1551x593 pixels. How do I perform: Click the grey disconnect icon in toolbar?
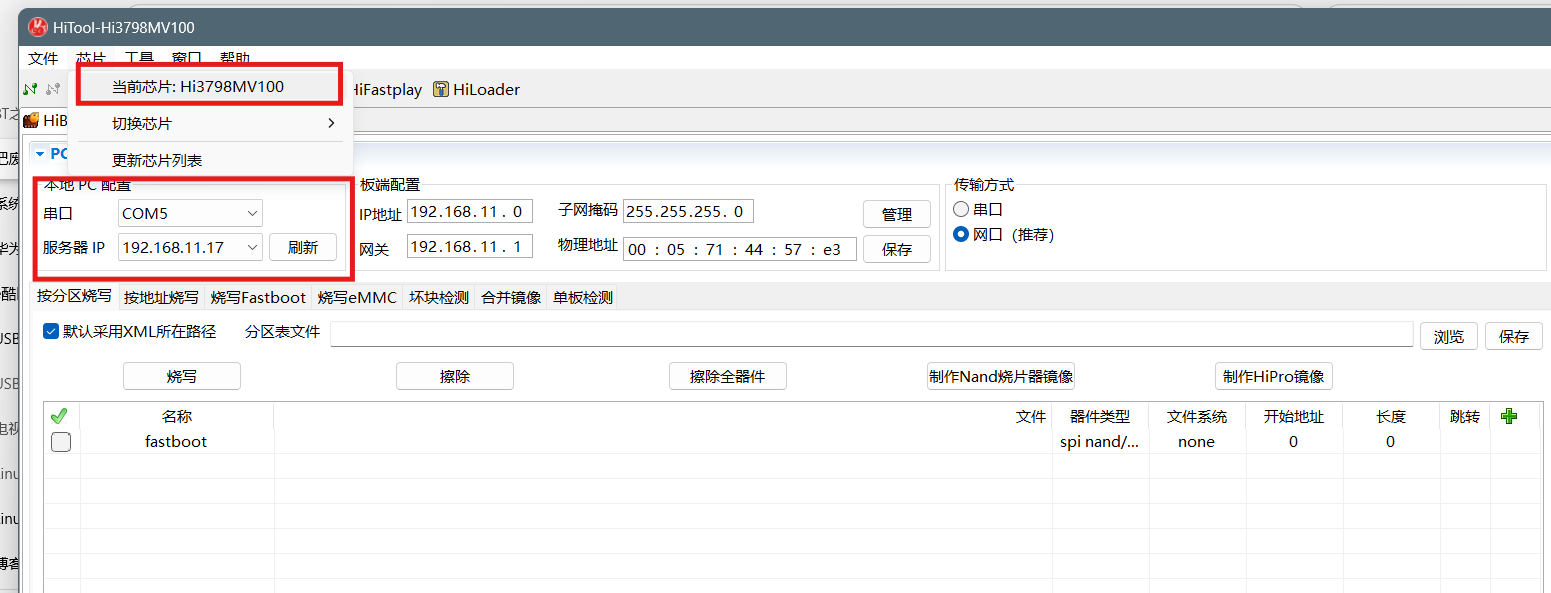pyautogui.click(x=52, y=89)
